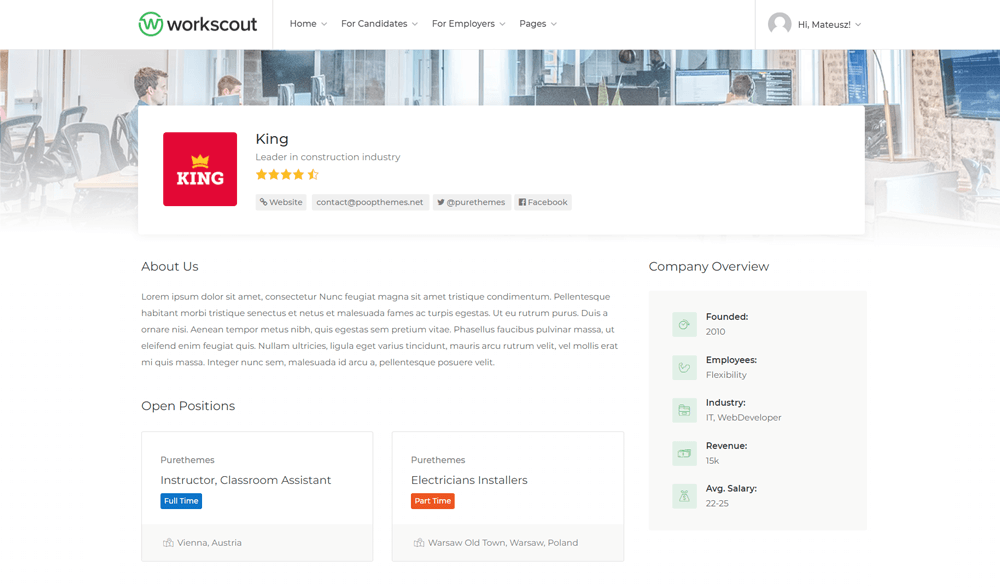Click the Revenue icon beside 15k

tap(685, 453)
